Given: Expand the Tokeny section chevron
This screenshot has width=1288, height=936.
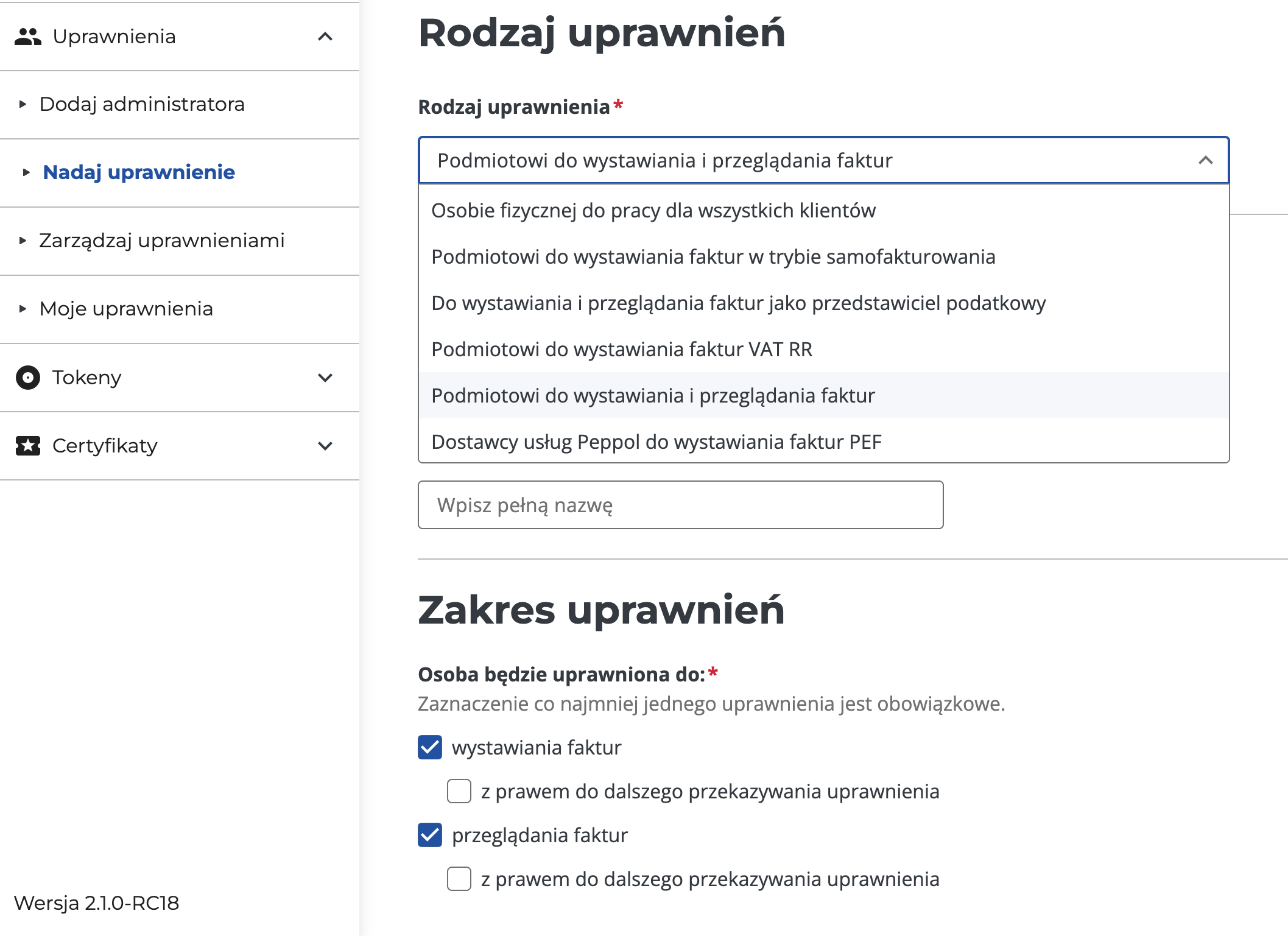Looking at the screenshot, I should (x=325, y=378).
